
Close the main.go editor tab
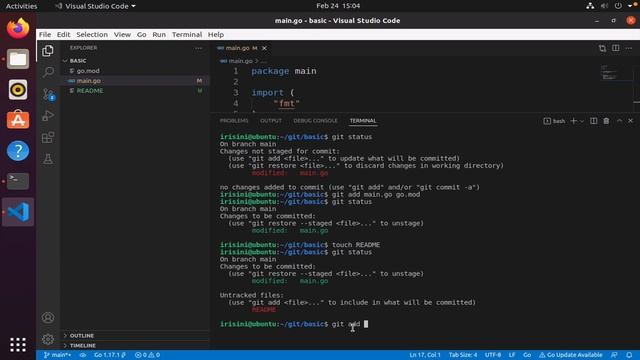[x=264, y=48]
